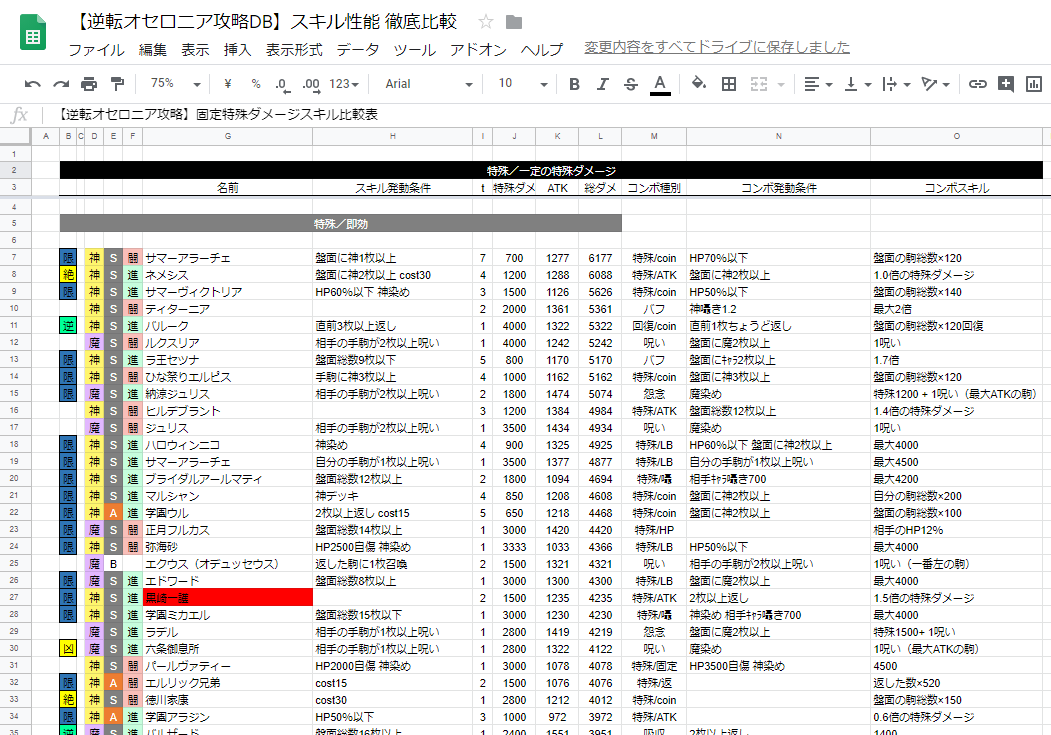Click the ATK value 1474
Viewport: 1051px width, 735px height.
click(557, 394)
